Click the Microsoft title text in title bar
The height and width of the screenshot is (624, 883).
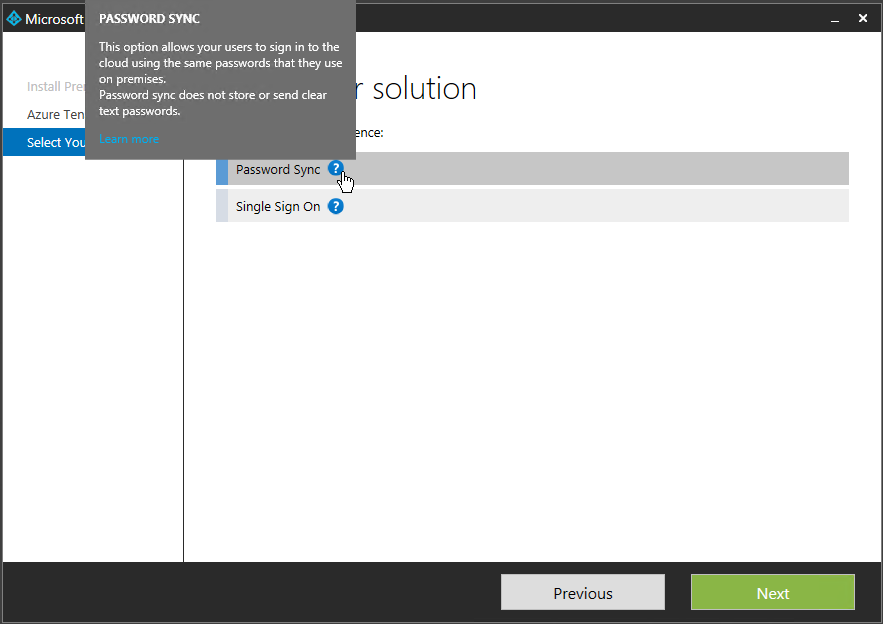54,19
